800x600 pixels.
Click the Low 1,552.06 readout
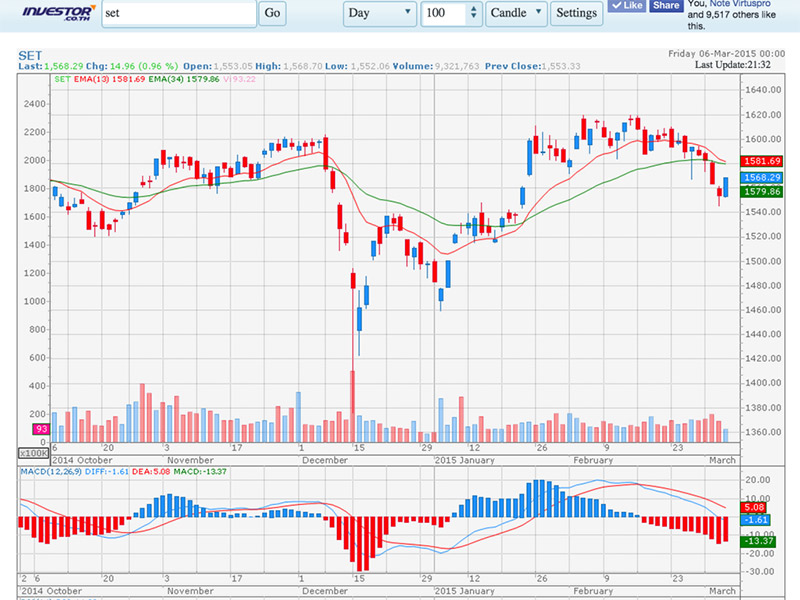tap(357, 66)
